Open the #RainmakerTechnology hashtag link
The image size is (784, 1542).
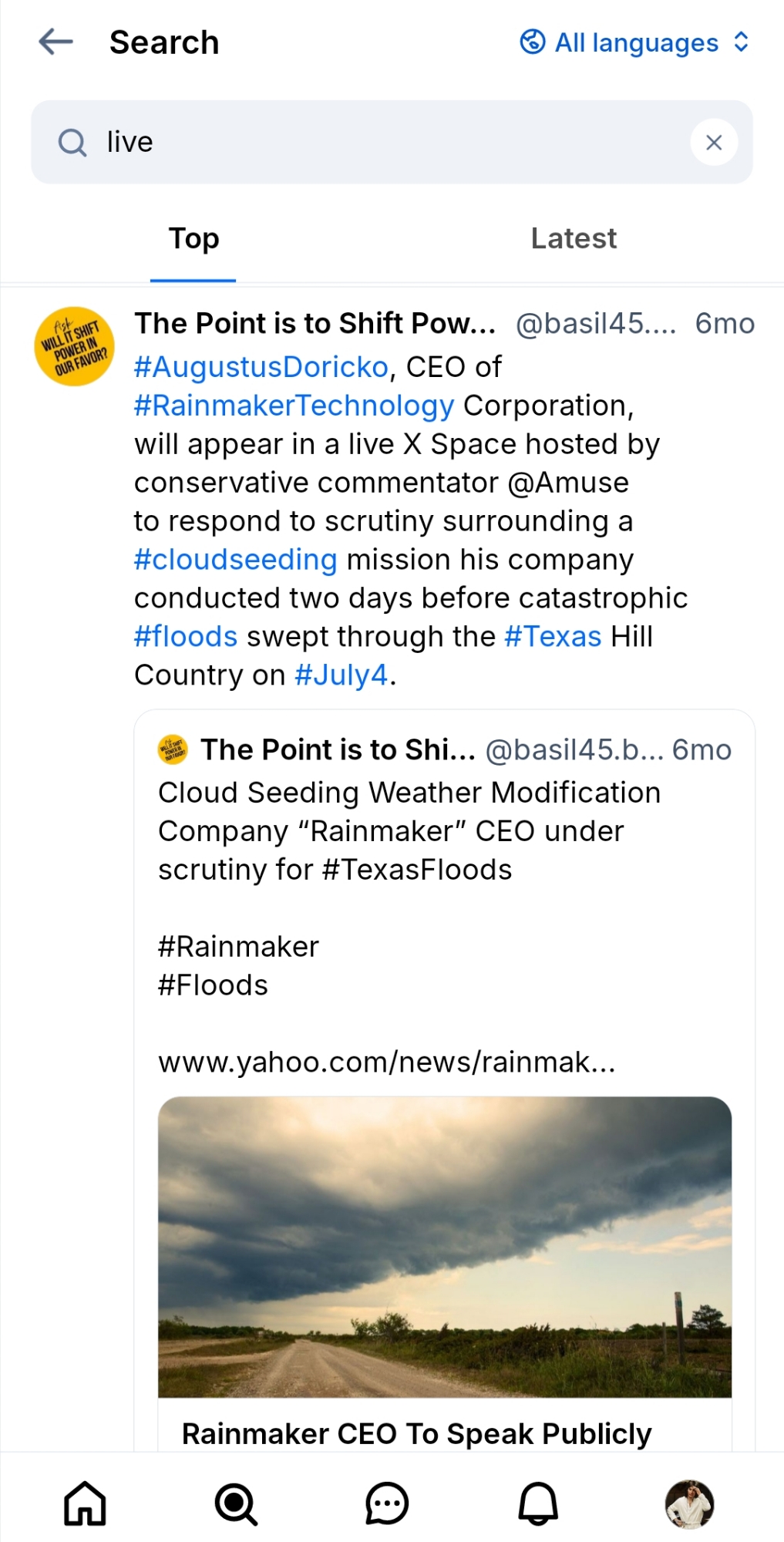click(294, 406)
